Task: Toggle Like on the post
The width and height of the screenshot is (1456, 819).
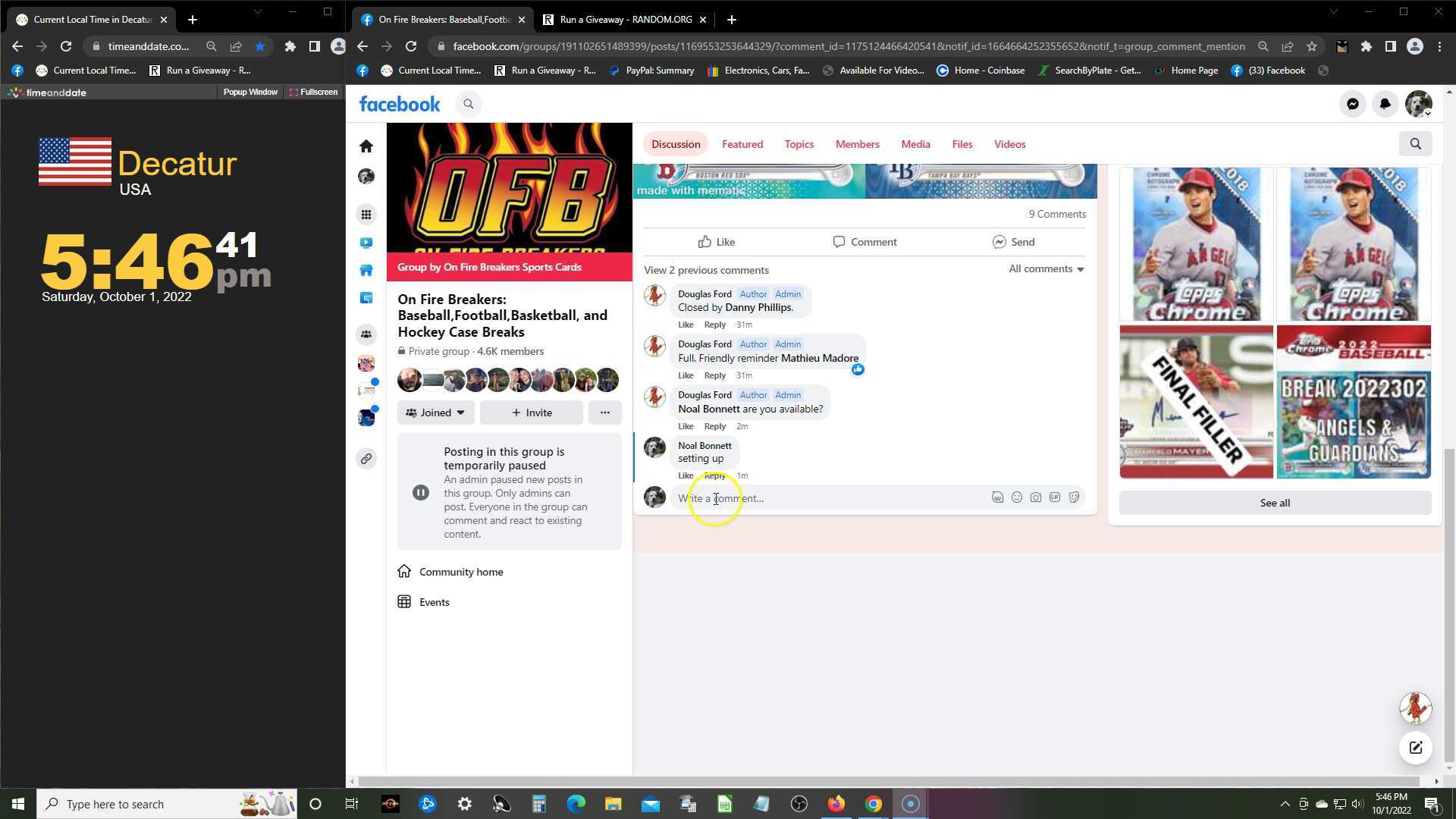Action: [x=716, y=242]
